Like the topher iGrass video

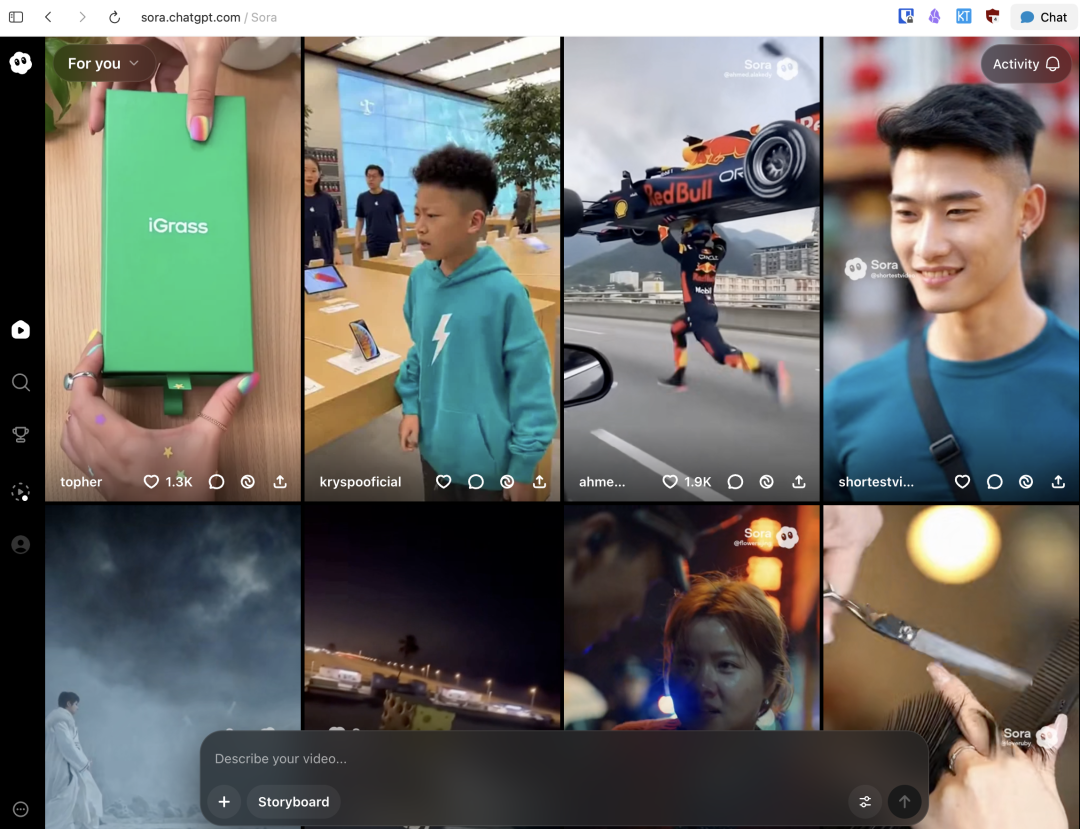coord(152,482)
